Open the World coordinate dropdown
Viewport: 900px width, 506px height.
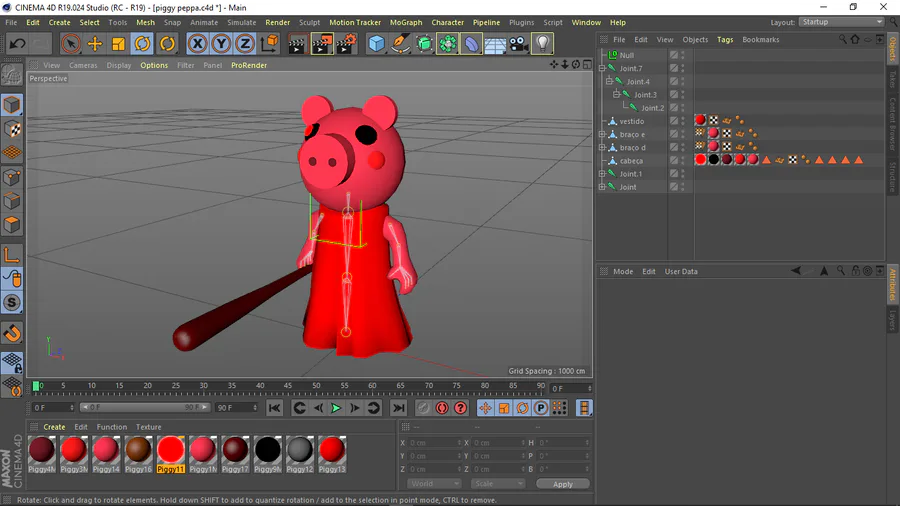434,484
